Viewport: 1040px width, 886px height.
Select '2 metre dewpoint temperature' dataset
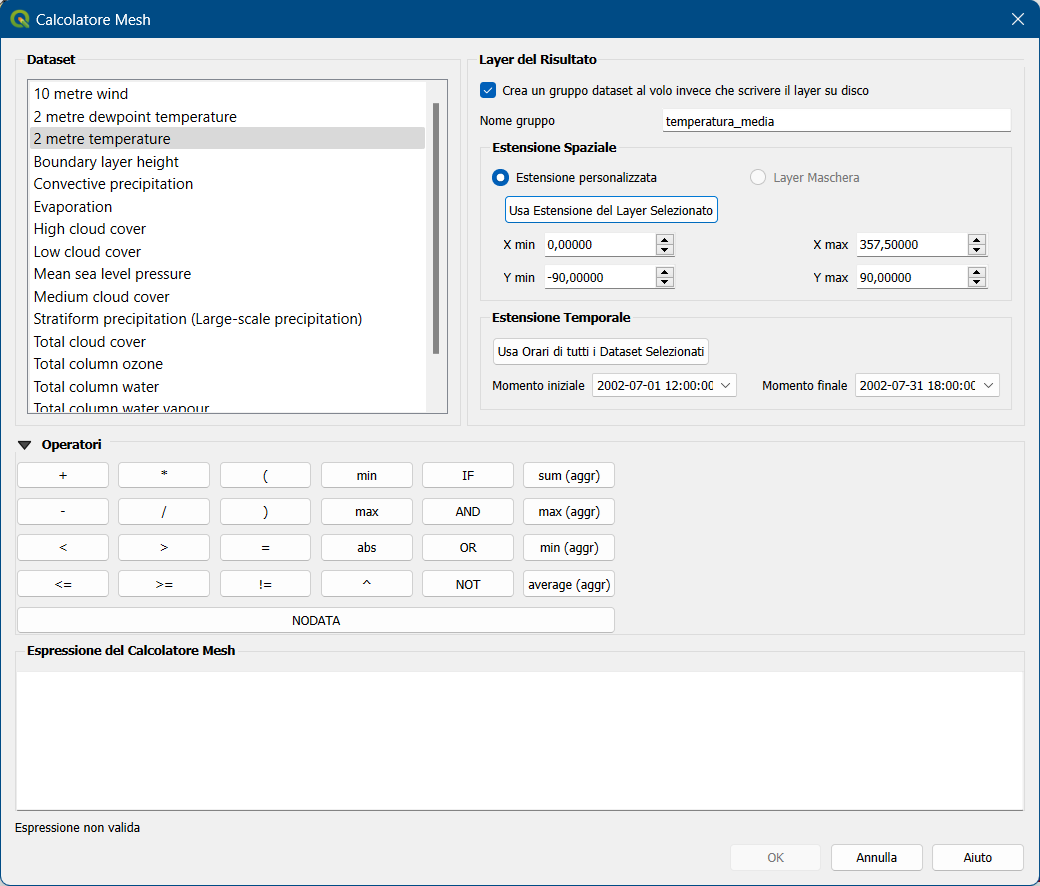(x=228, y=117)
